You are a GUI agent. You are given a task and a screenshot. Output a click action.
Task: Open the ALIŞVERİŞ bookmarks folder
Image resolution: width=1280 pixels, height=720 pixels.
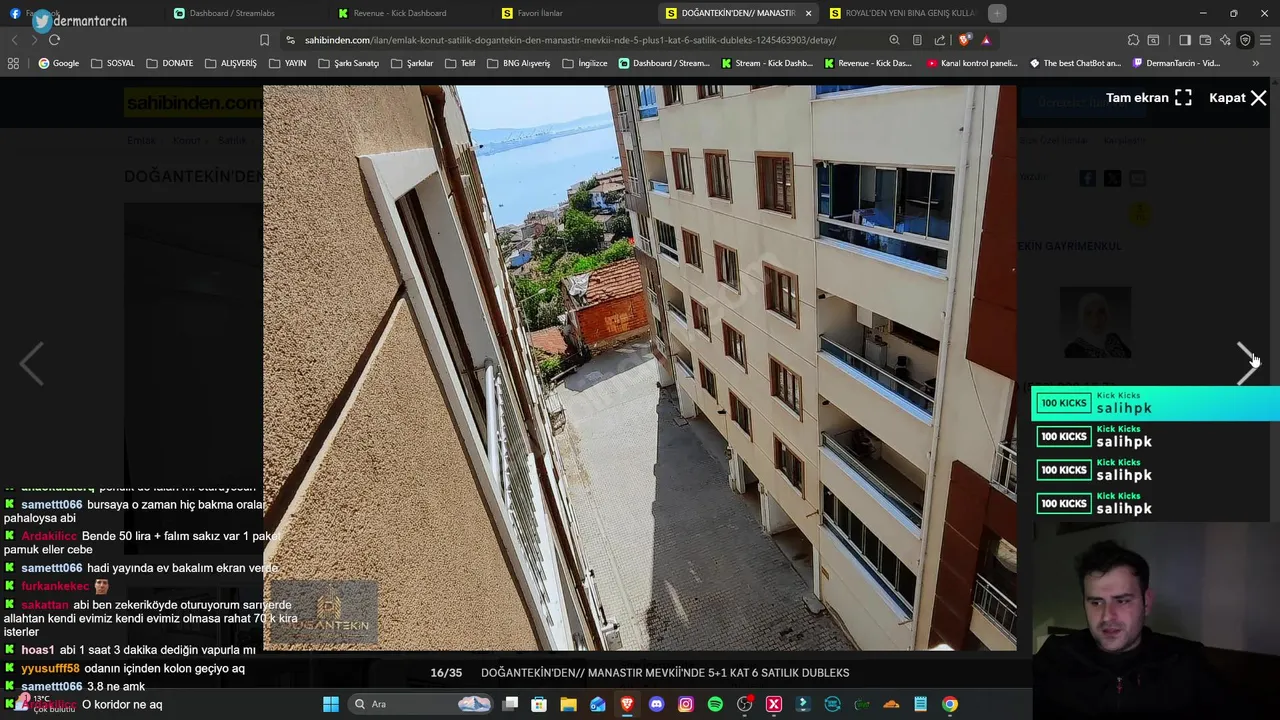click(x=230, y=63)
